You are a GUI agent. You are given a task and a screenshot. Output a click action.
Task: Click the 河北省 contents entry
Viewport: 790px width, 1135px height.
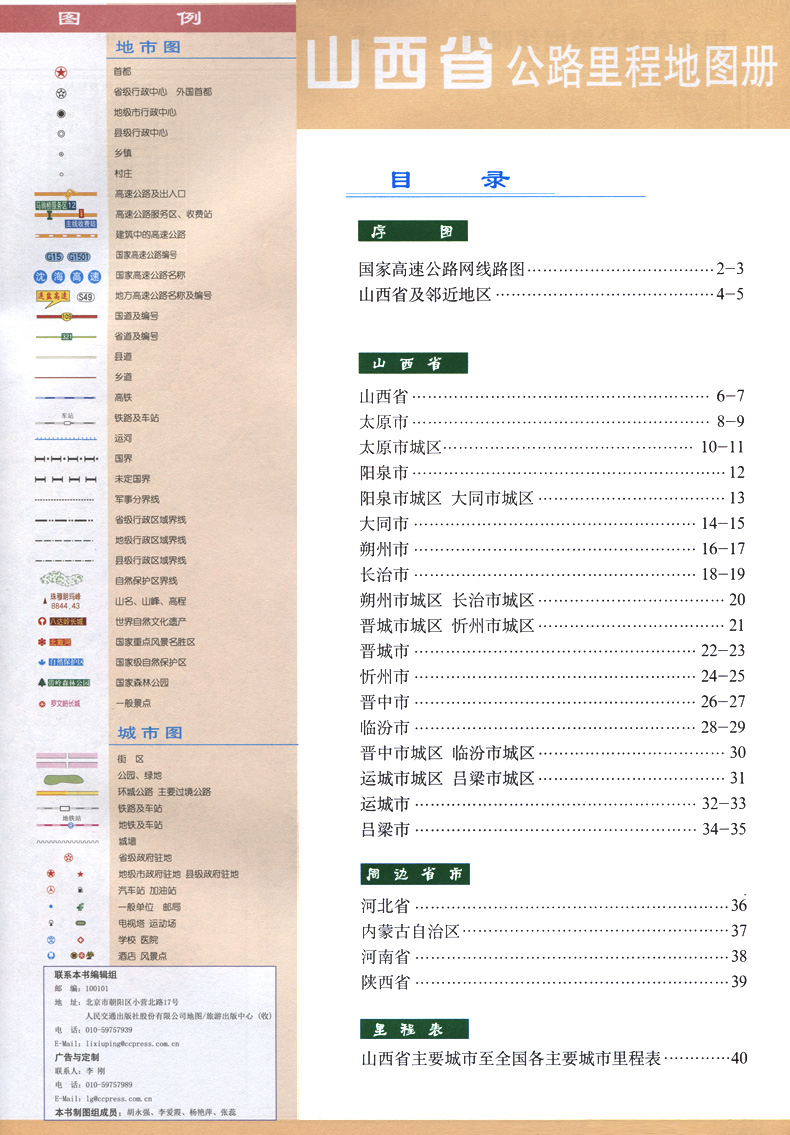(x=554, y=906)
